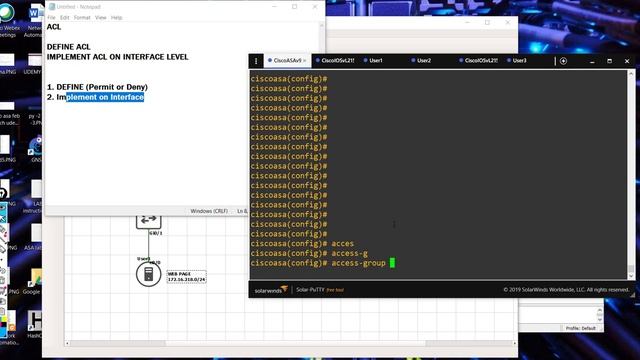Open the ASA lab desktop file icon
Viewport: 640px width, 360px height.
click(x=34, y=238)
